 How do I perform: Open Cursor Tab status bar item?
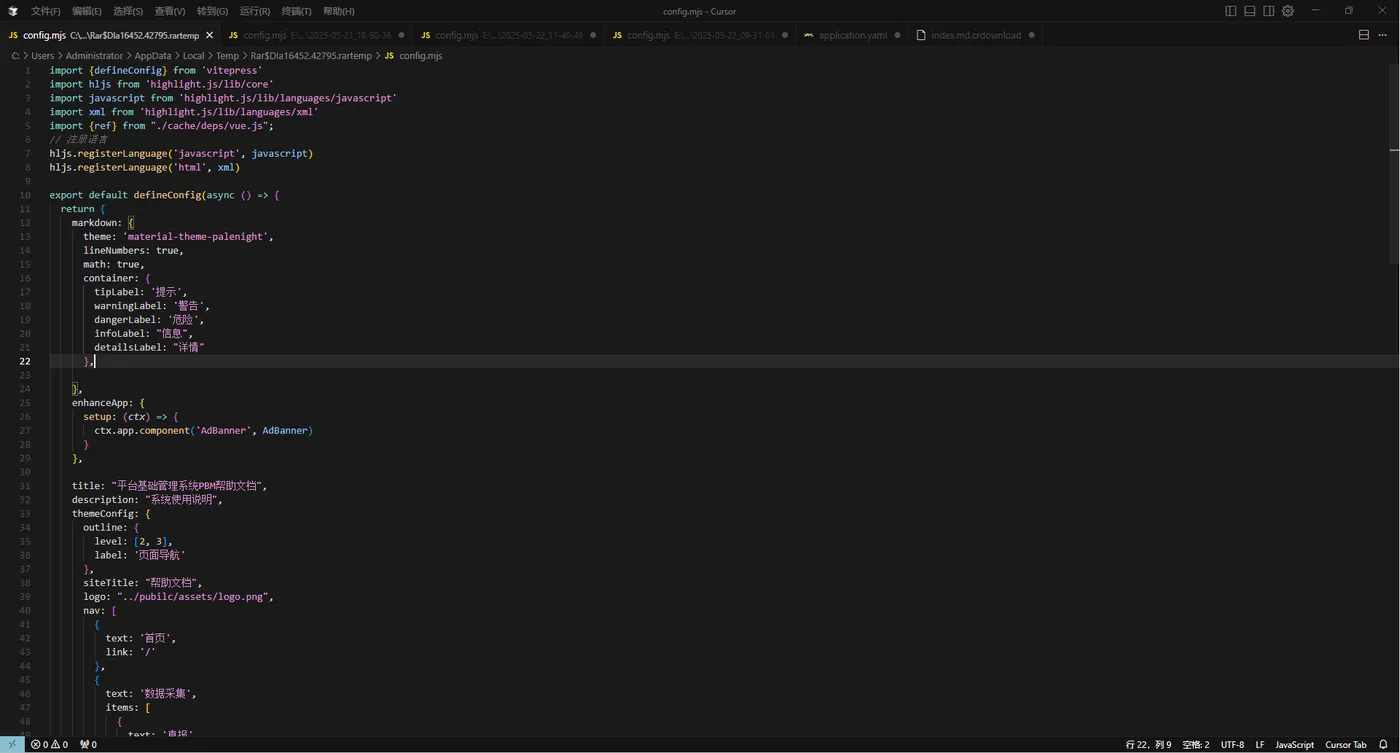(1346, 745)
